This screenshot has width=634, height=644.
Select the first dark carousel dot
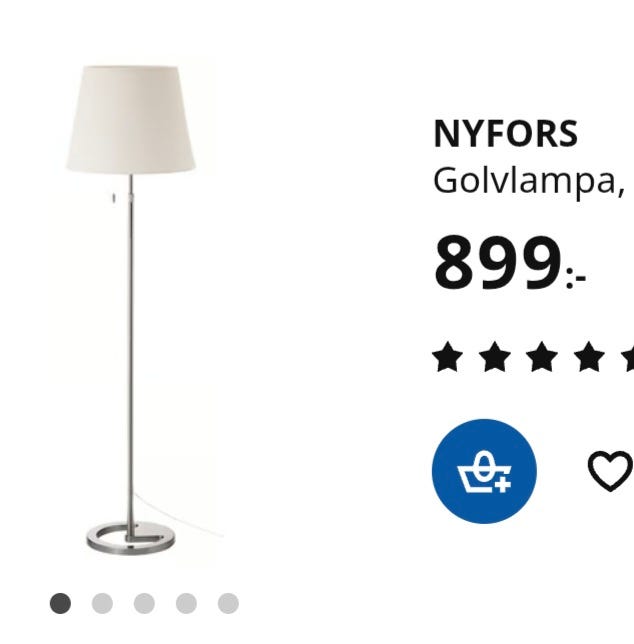[x=60, y=603]
